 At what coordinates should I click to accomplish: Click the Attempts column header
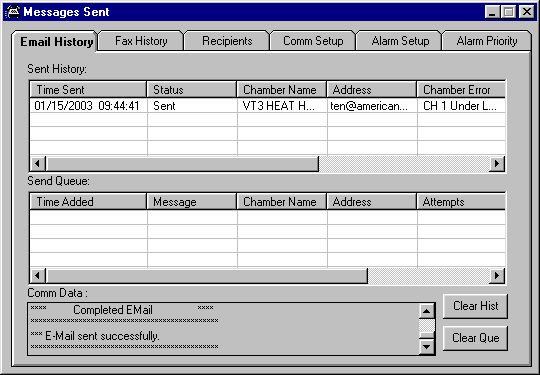(x=461, y=202)
